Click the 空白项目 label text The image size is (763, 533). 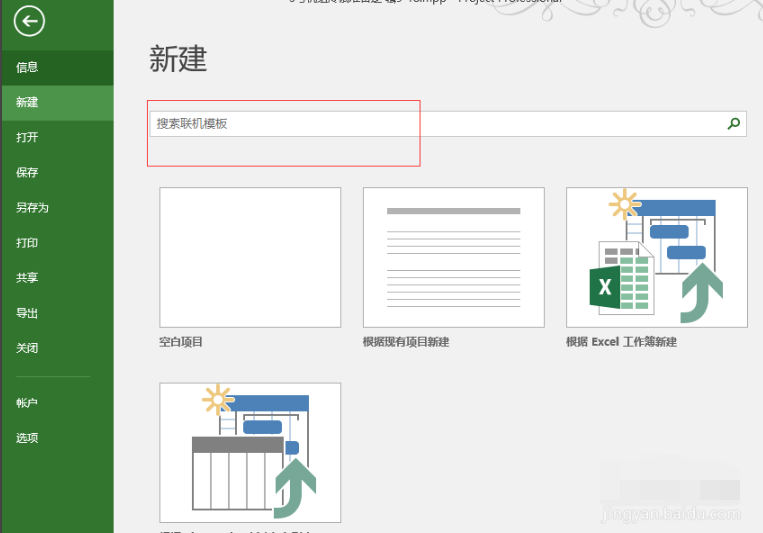point(181,342)
